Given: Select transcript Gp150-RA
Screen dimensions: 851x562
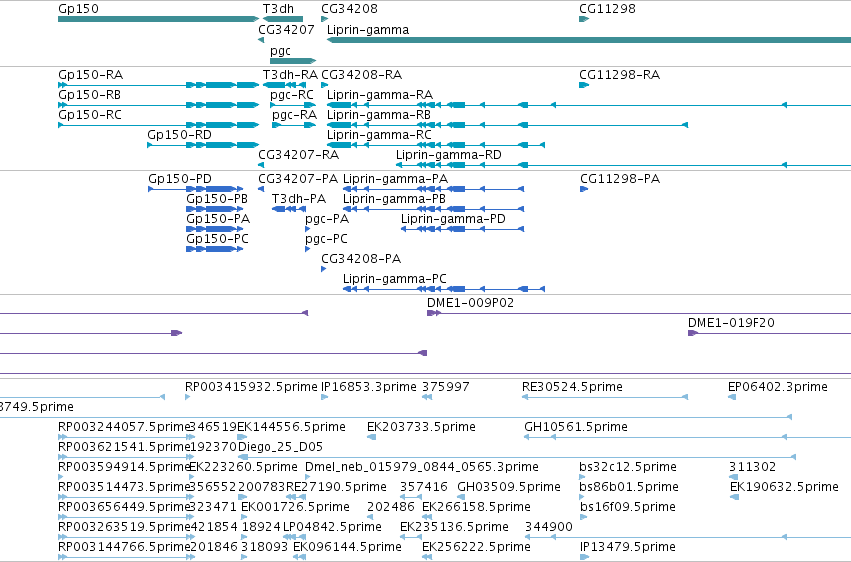Looking at the screenshot, I should tap(158, 85).
